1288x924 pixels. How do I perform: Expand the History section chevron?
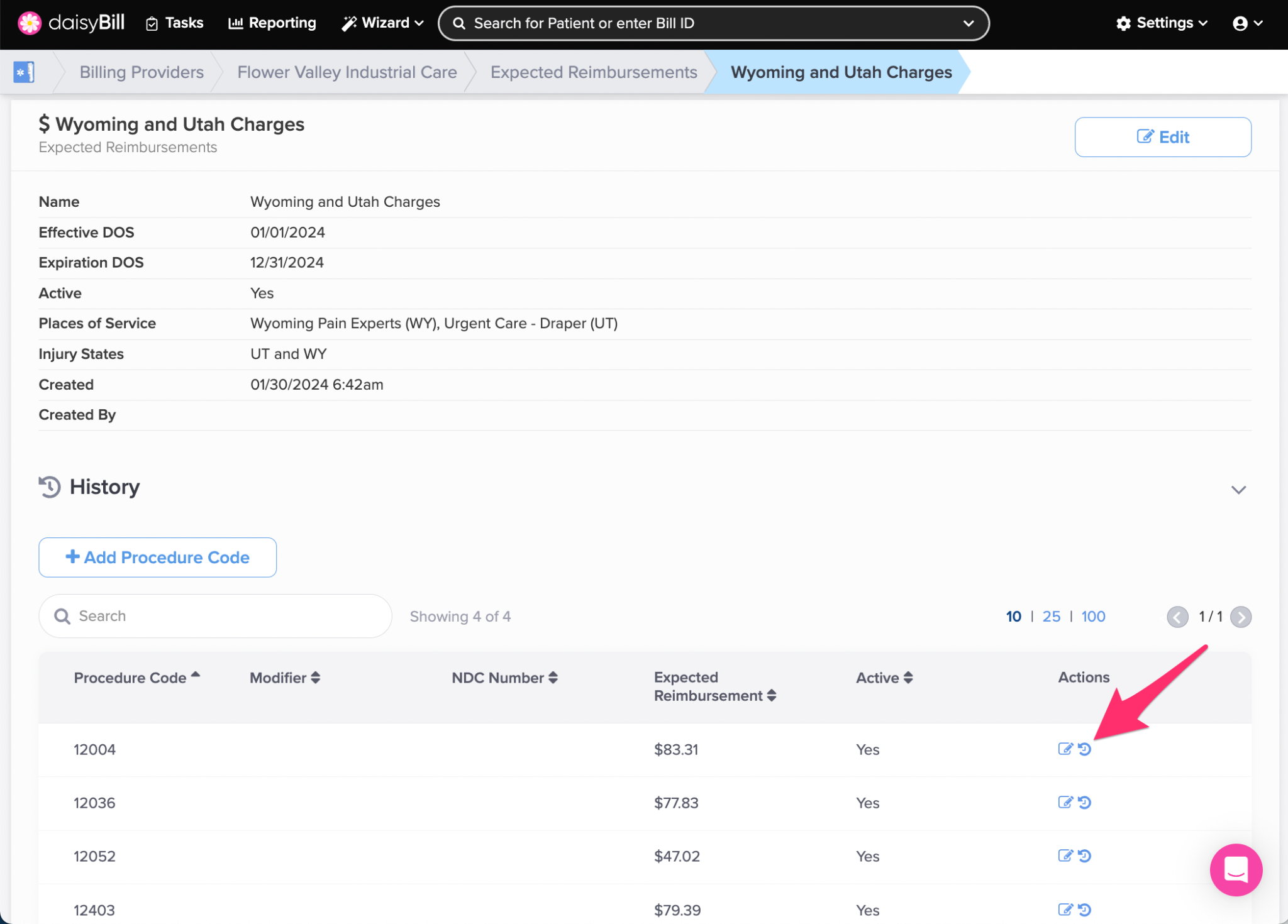(x=1238, y=489)
